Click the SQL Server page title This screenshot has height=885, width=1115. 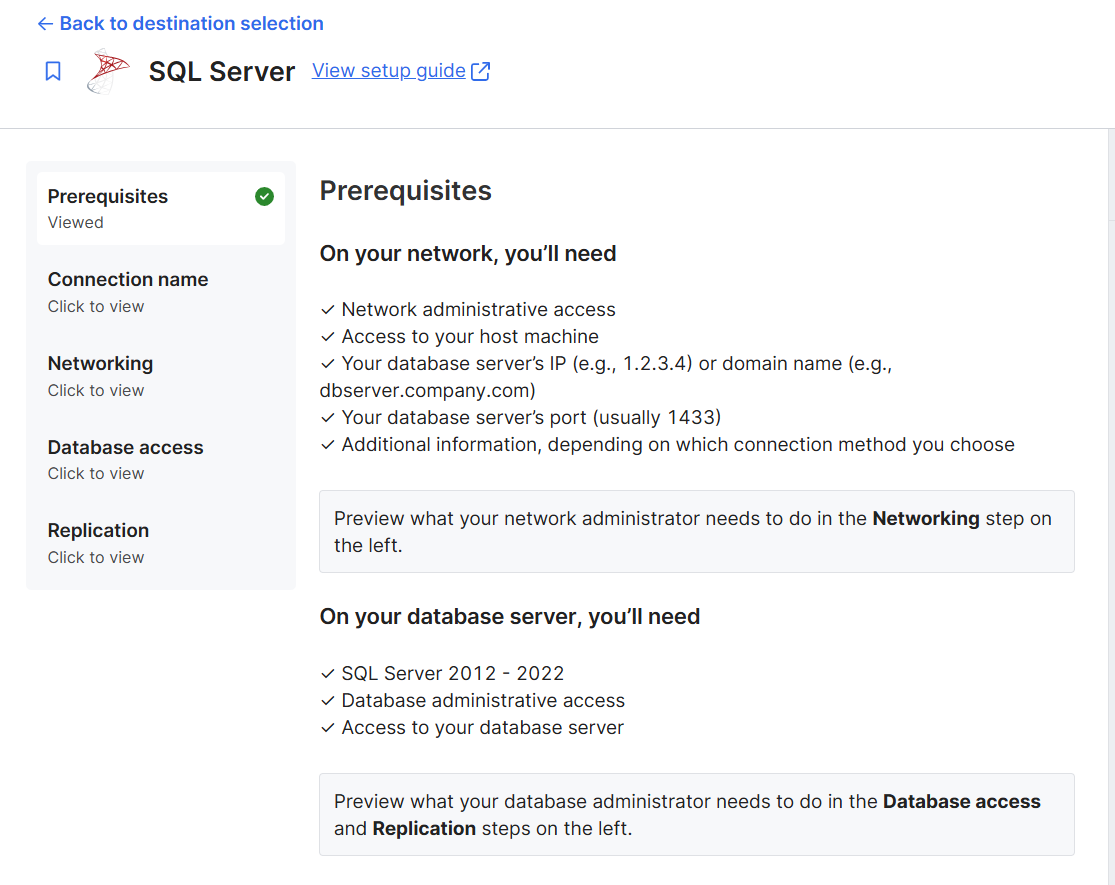pos(222,71)
